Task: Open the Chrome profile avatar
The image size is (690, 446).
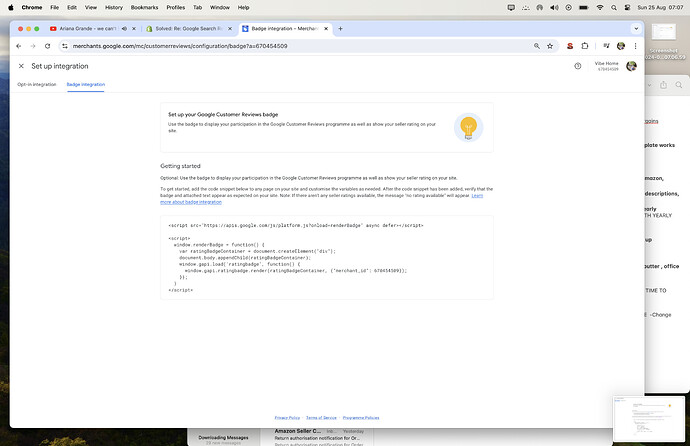Action: click(x=621, y=46)
